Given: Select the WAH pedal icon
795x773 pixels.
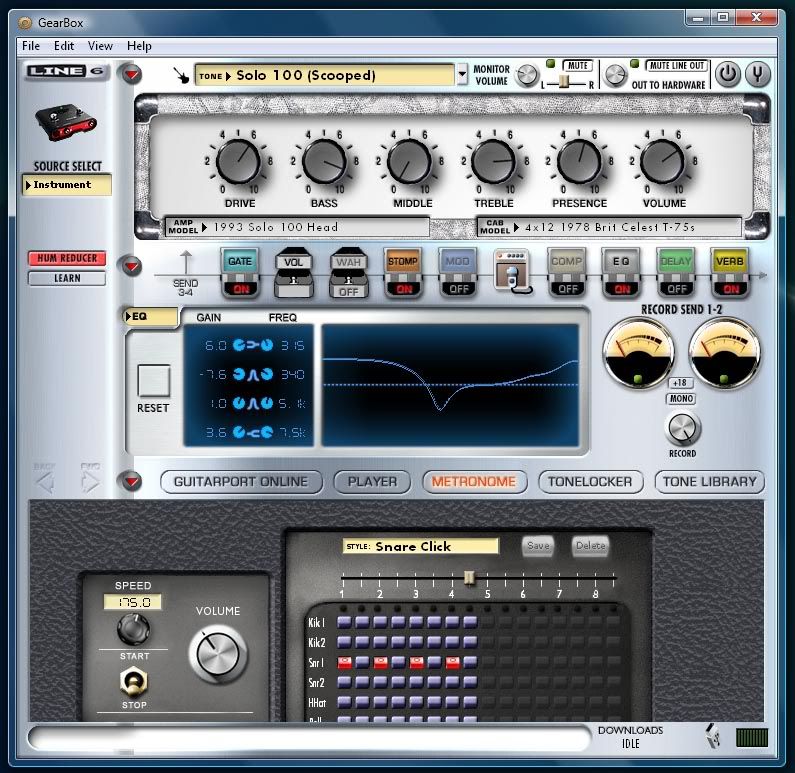Looking at the screenshot, I should pyautogui.click(x=348, y=273).
